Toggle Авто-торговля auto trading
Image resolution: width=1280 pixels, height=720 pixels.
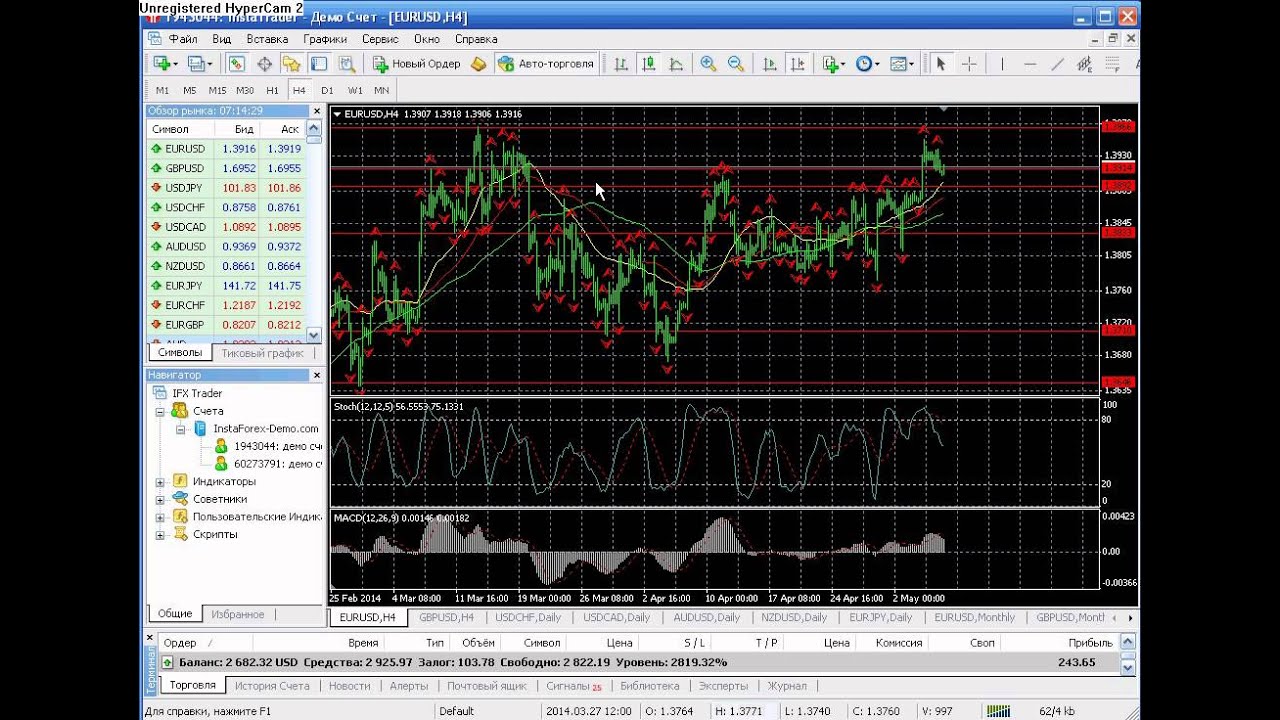(x=547, y=63)
